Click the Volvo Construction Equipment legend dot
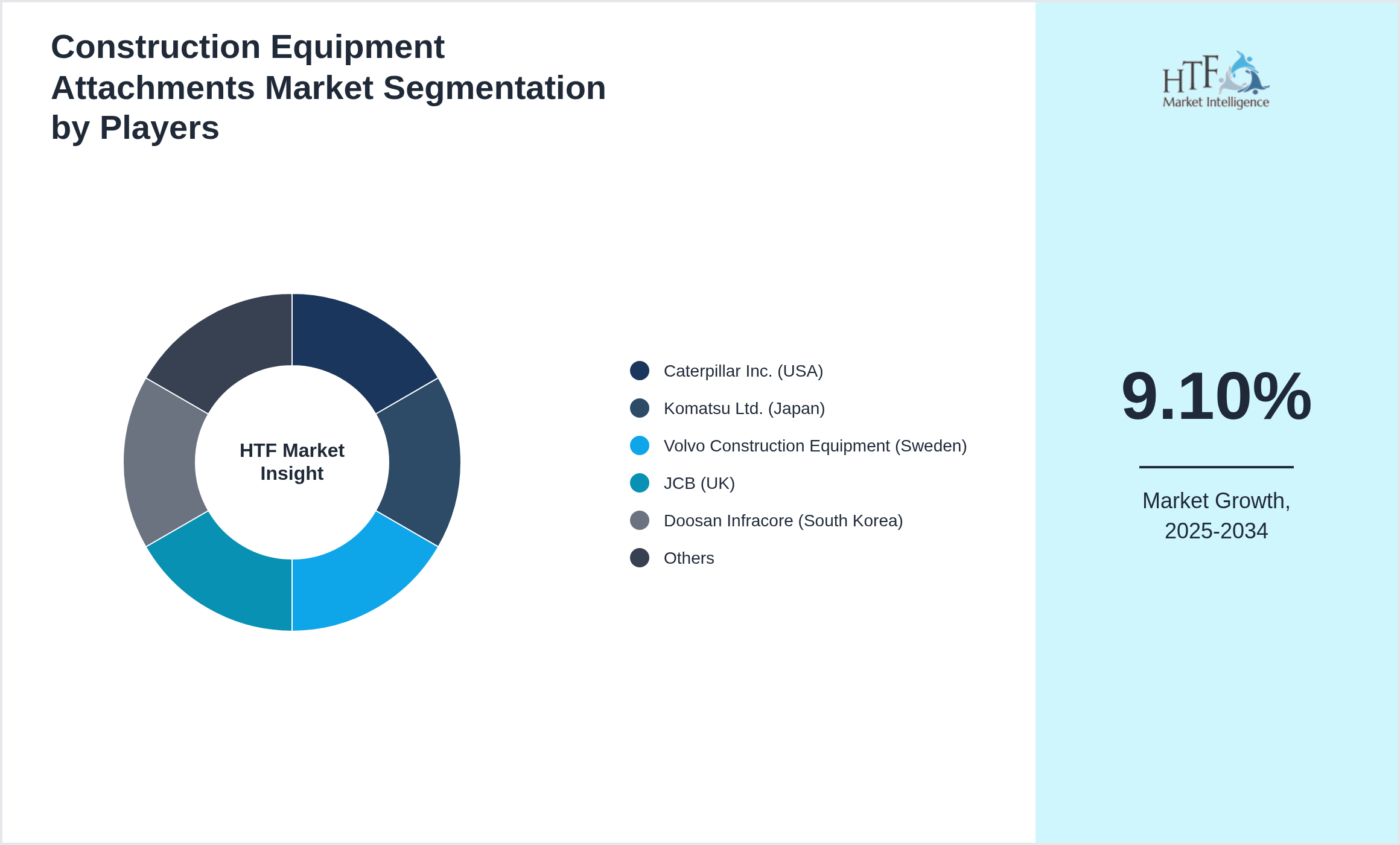 [640, 445]
